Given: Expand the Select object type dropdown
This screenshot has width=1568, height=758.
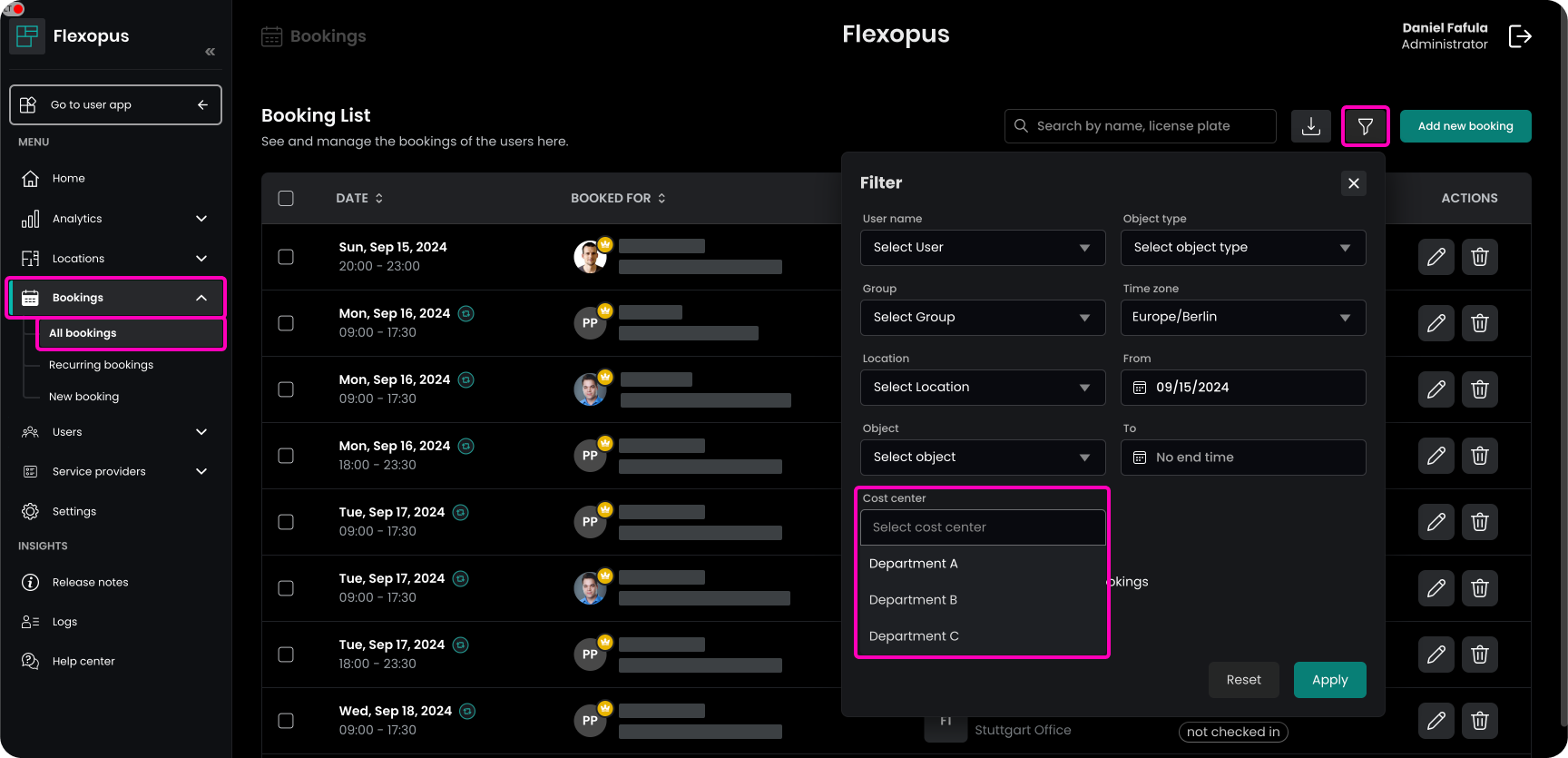Looking at the screenshot, I should pyautogui.click(x=1242, y=248).
